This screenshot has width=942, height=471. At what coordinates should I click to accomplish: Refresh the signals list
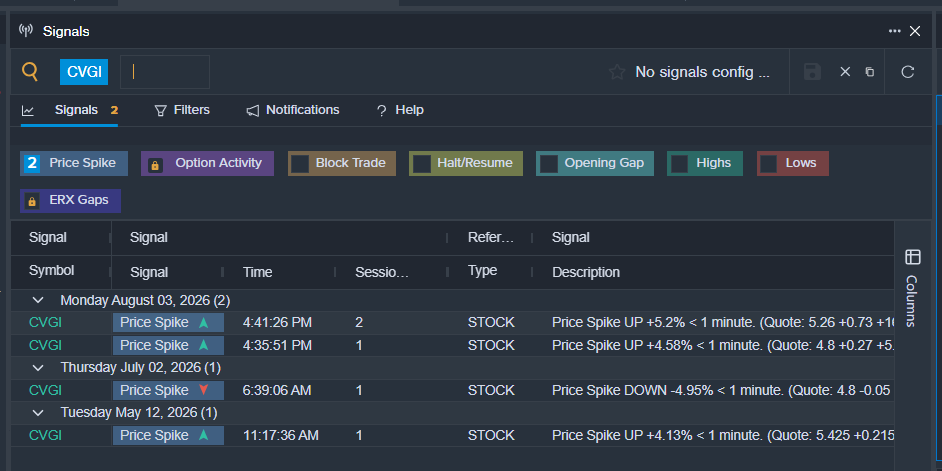[x=908, y=72]
